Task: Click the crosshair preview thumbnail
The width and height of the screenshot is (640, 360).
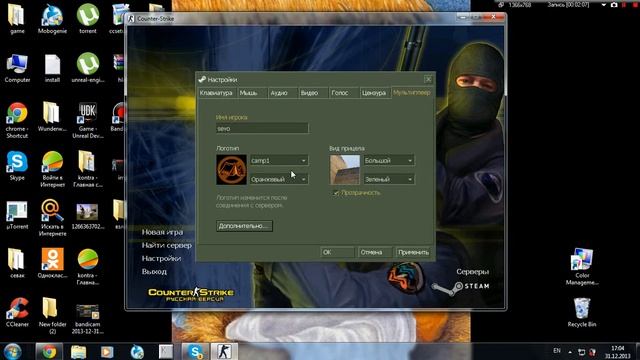Action: point(345,170)
